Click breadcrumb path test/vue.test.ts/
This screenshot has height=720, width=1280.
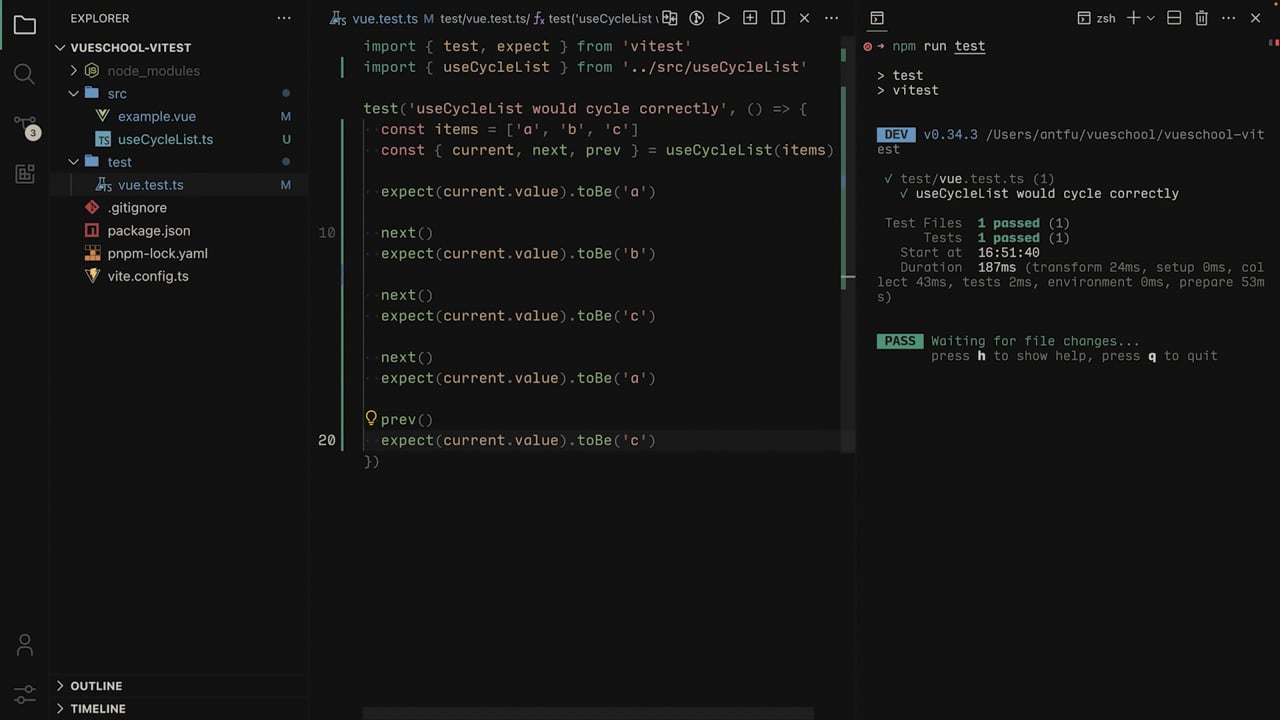(x=485, y=18)
